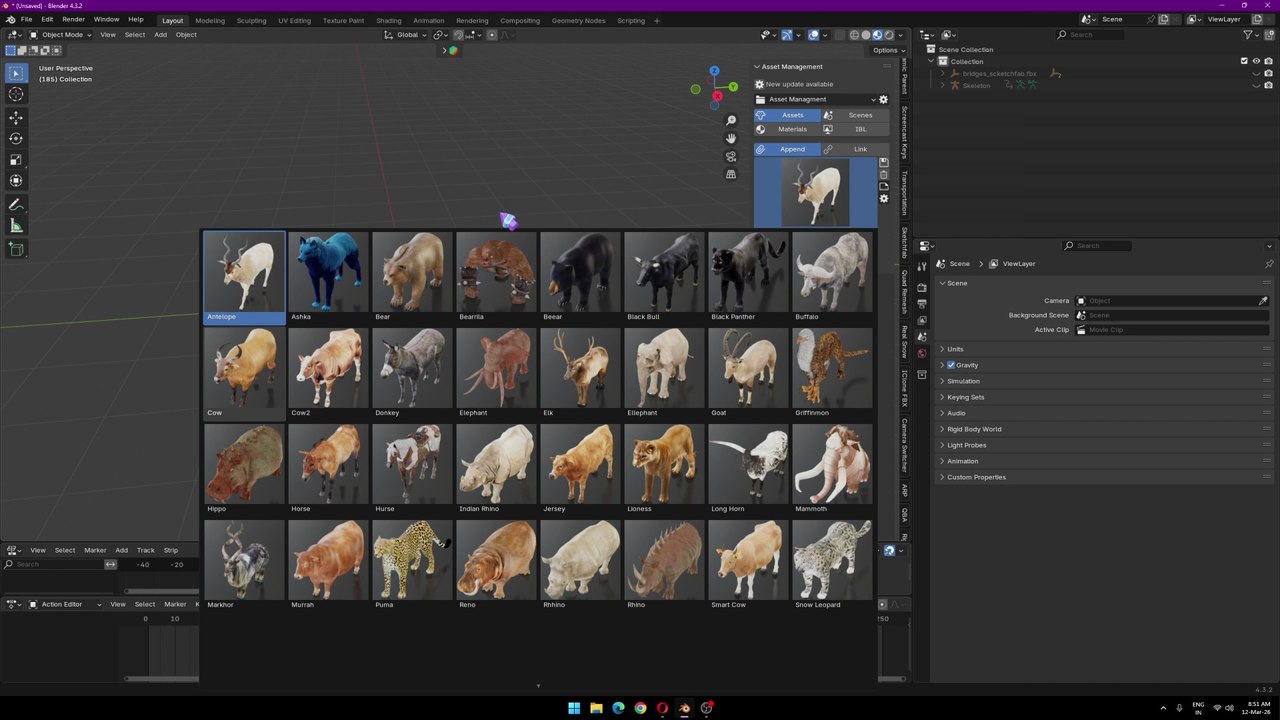The width and height of the screenshot is (1280, 720).
Task: Click the new-file icon beside asset preview
Action: (883, 186)
